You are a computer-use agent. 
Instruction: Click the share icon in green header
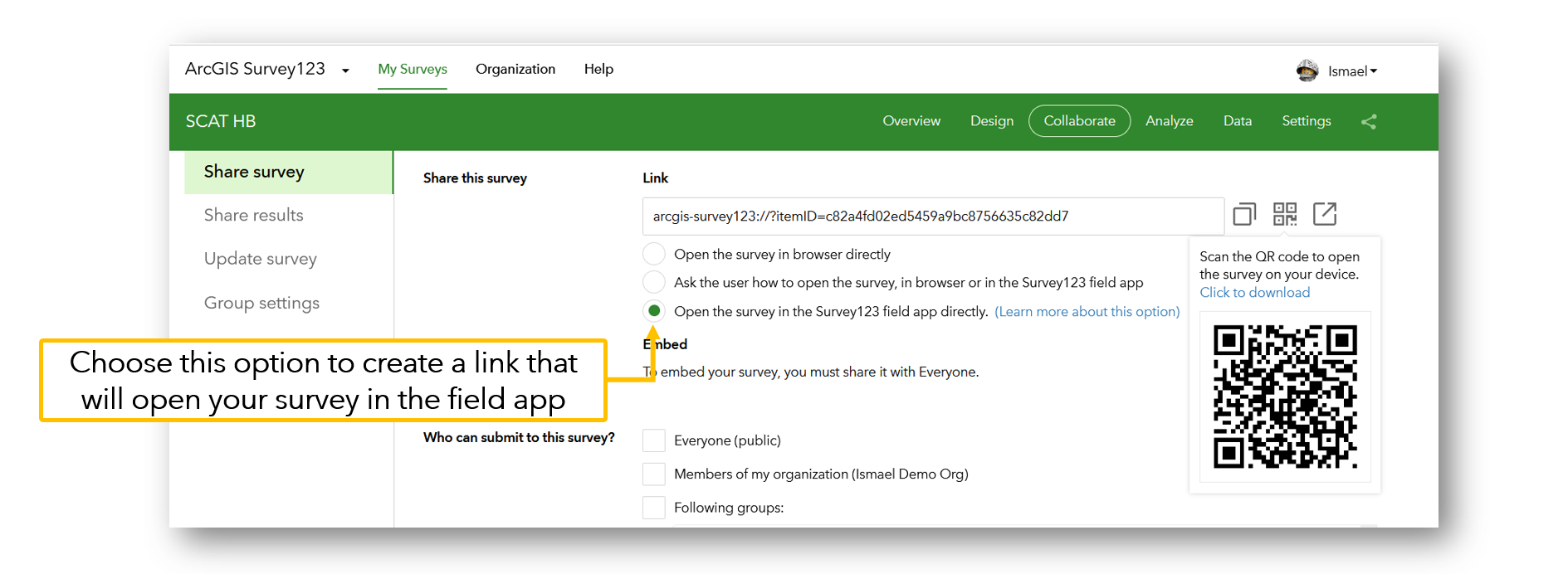point(1369,122)
